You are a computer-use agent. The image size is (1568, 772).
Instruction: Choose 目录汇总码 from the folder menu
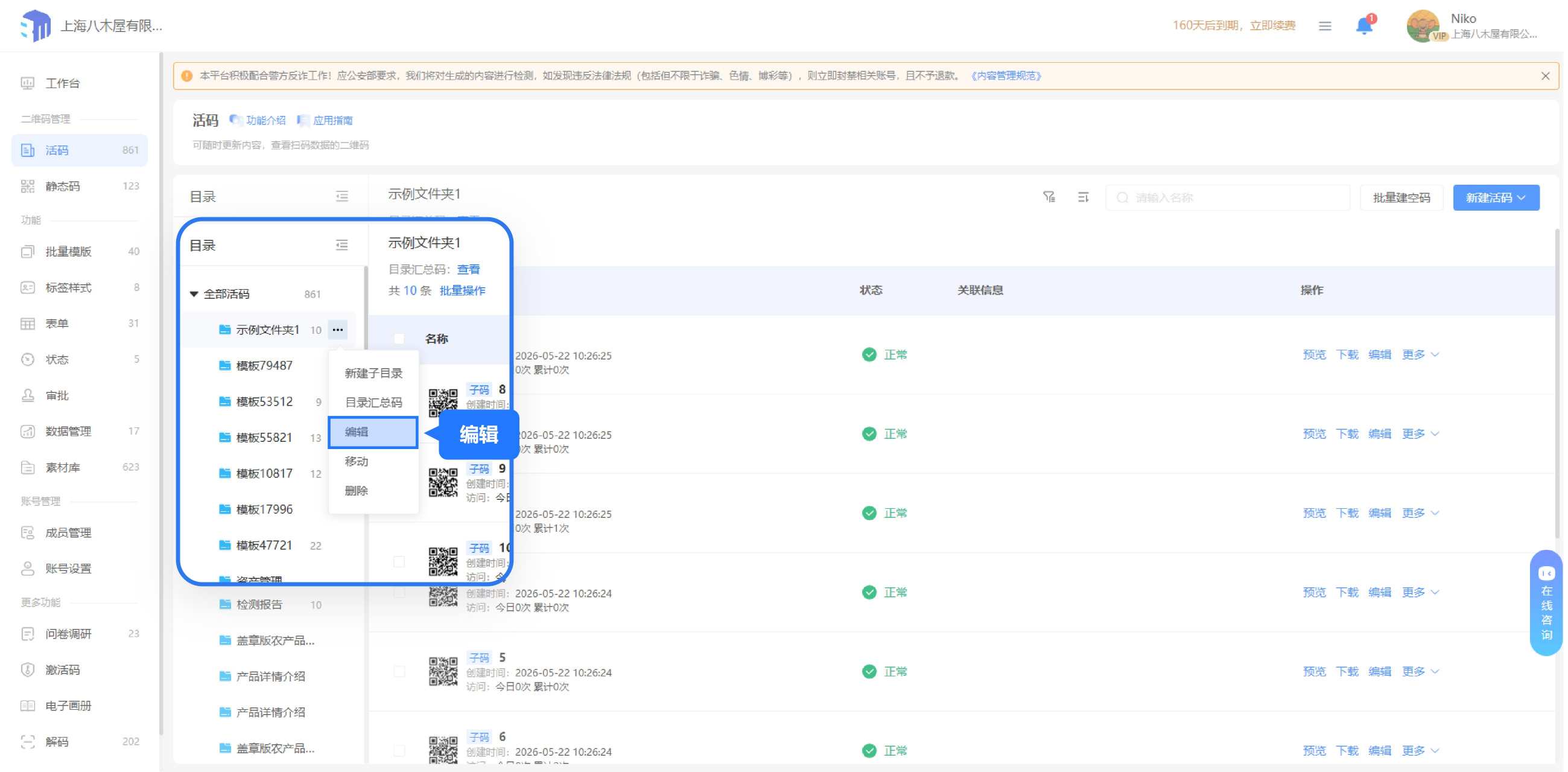373,403
